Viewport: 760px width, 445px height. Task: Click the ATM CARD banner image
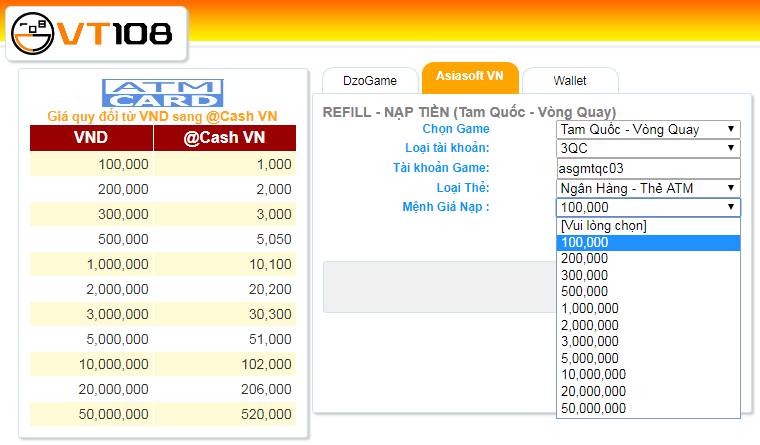point(162,93)
